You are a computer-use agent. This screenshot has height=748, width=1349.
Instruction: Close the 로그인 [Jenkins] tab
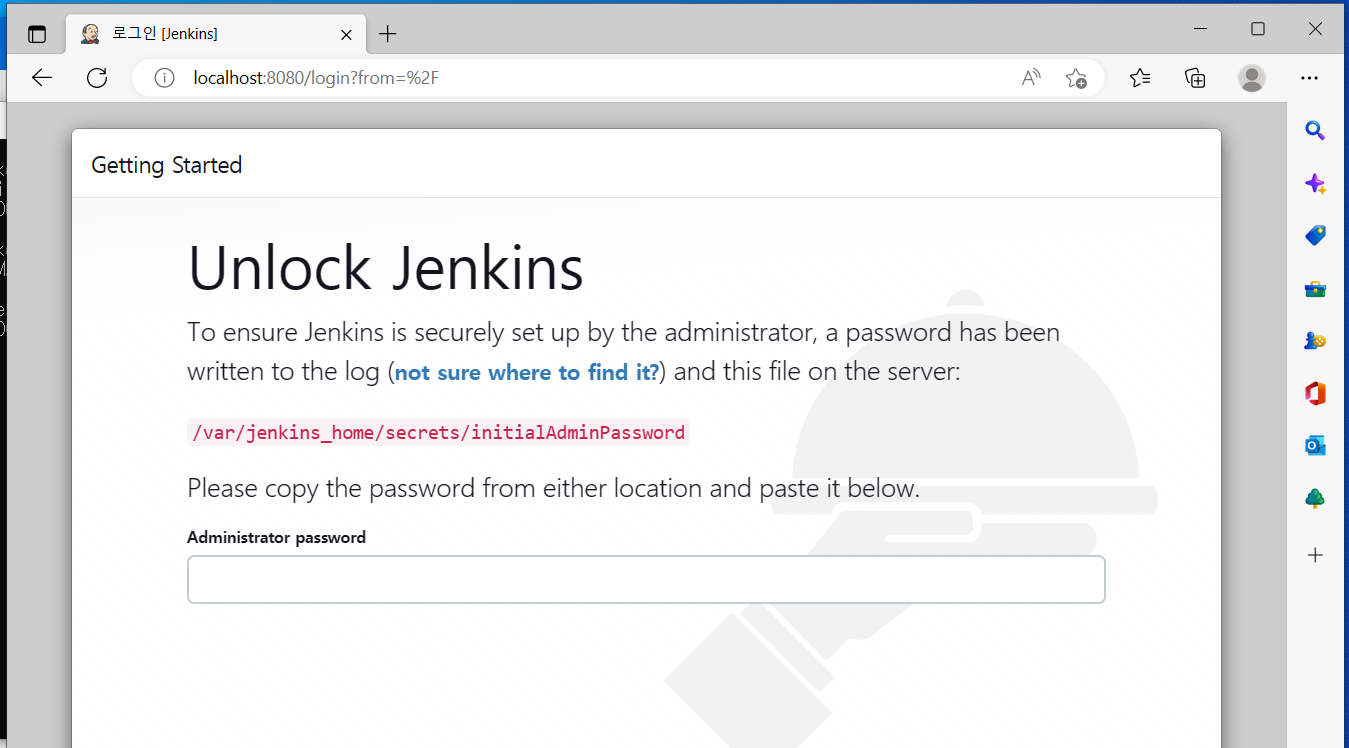(346, 34)
